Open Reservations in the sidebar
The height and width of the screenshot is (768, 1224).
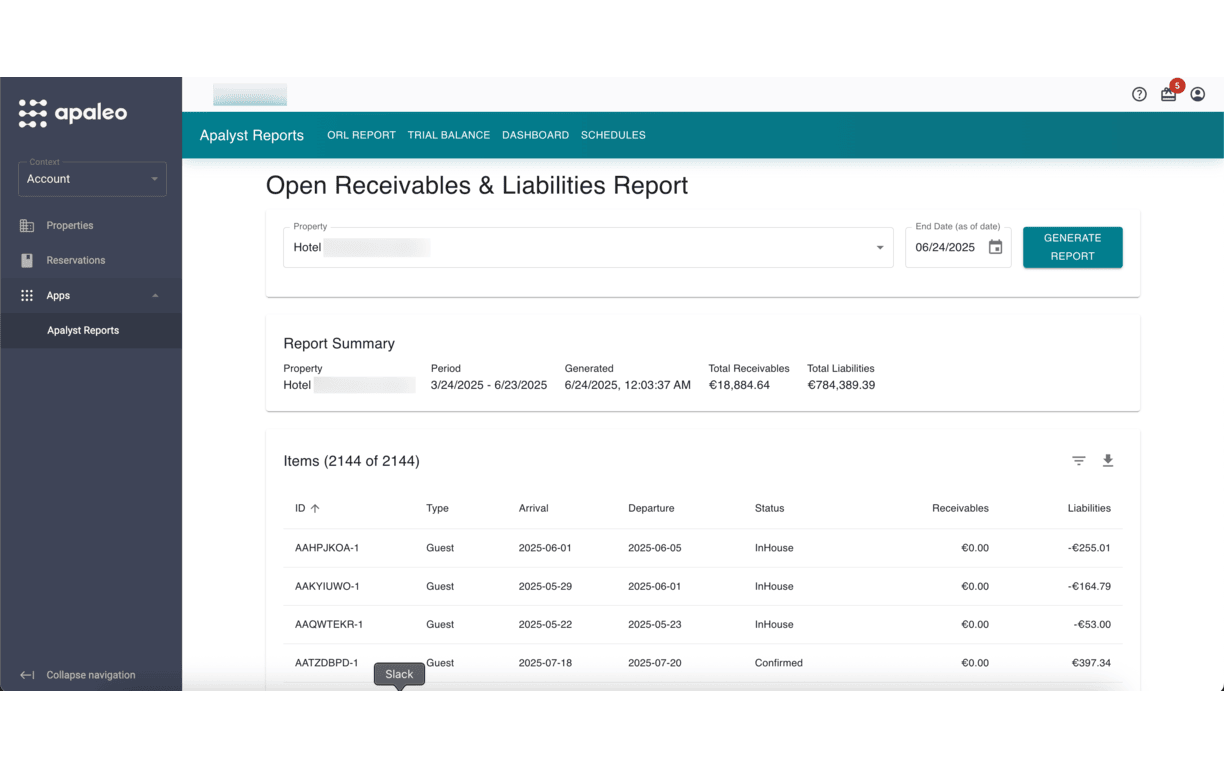pos(75,260)
